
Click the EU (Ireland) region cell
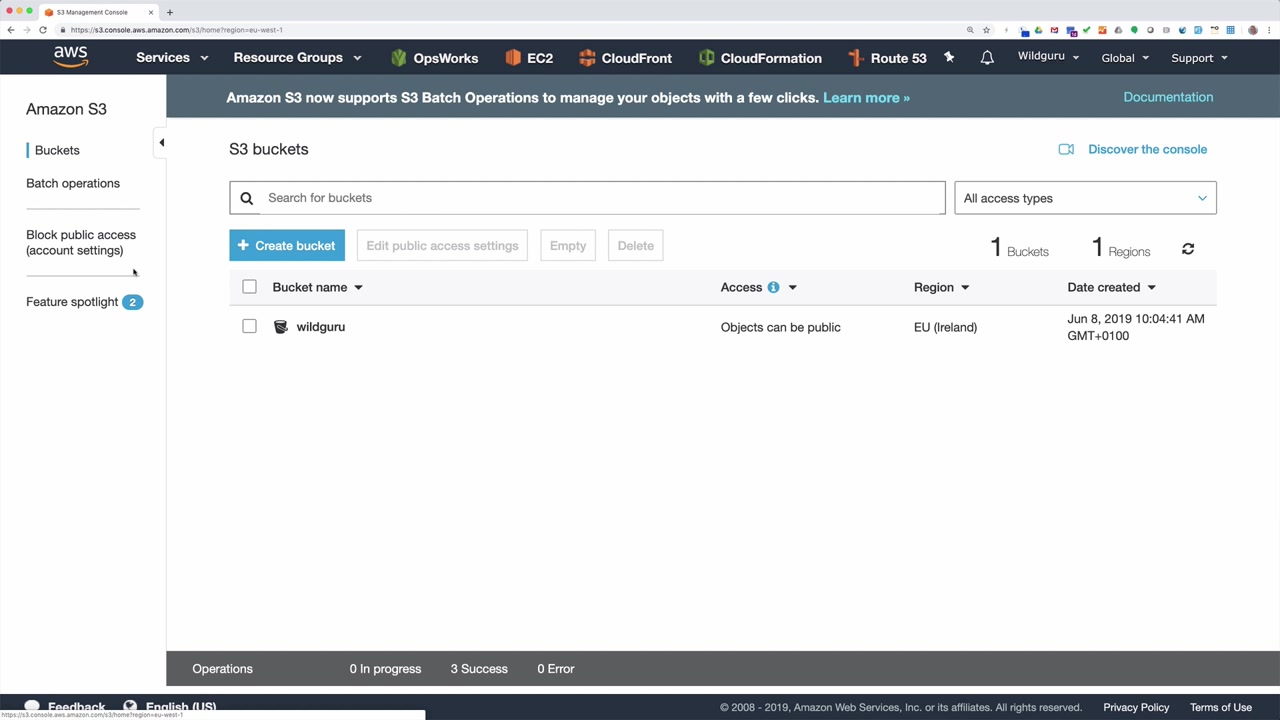tap(945, 327)
